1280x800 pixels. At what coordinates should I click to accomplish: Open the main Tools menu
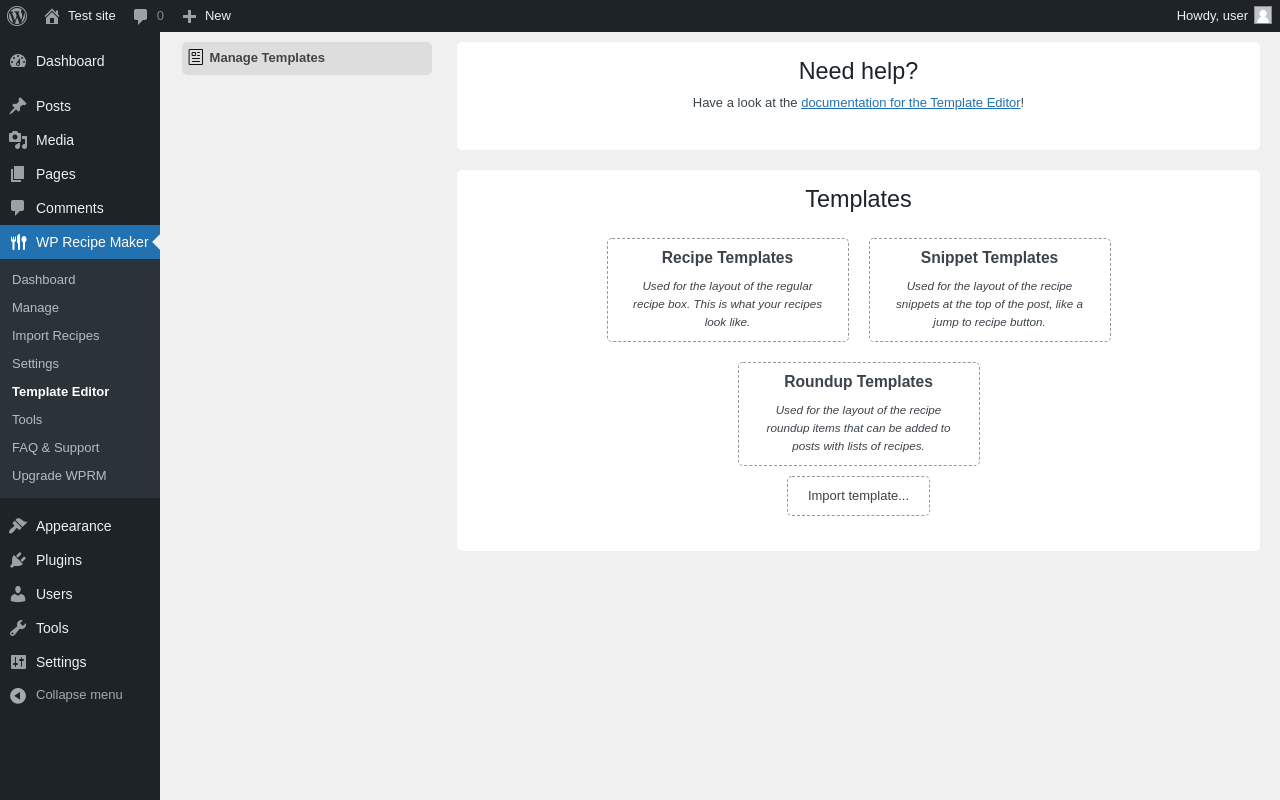[80, 628]
